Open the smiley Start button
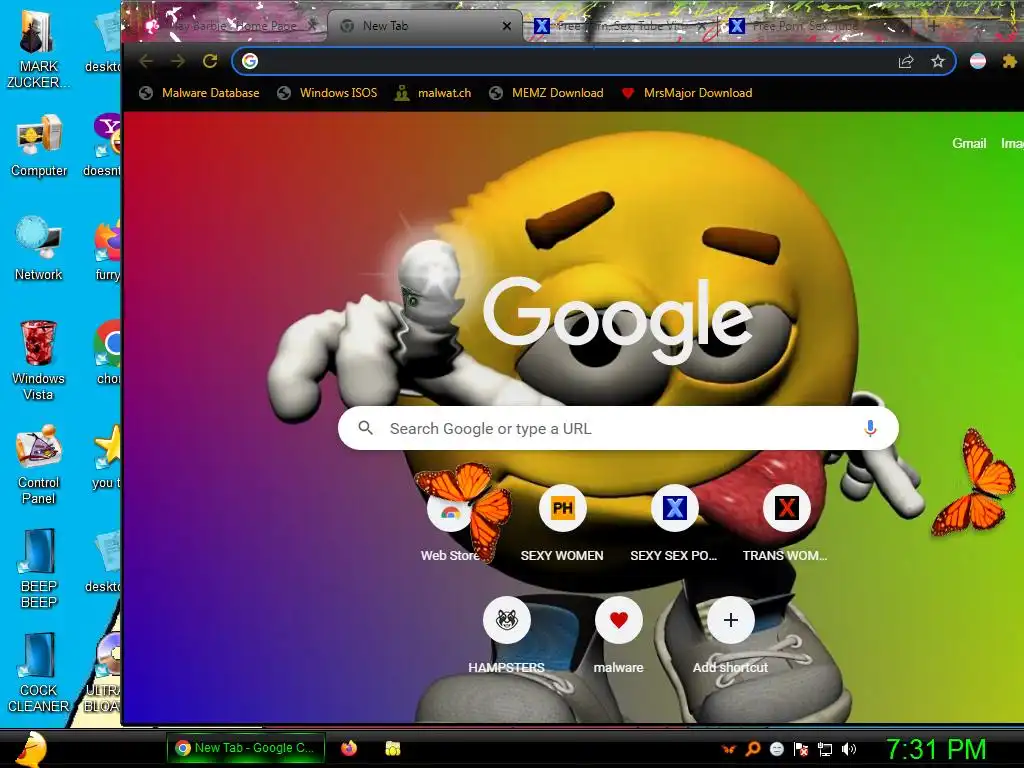Image resolution: width=1024 pixels, height=768 pixels. (31, 748)
